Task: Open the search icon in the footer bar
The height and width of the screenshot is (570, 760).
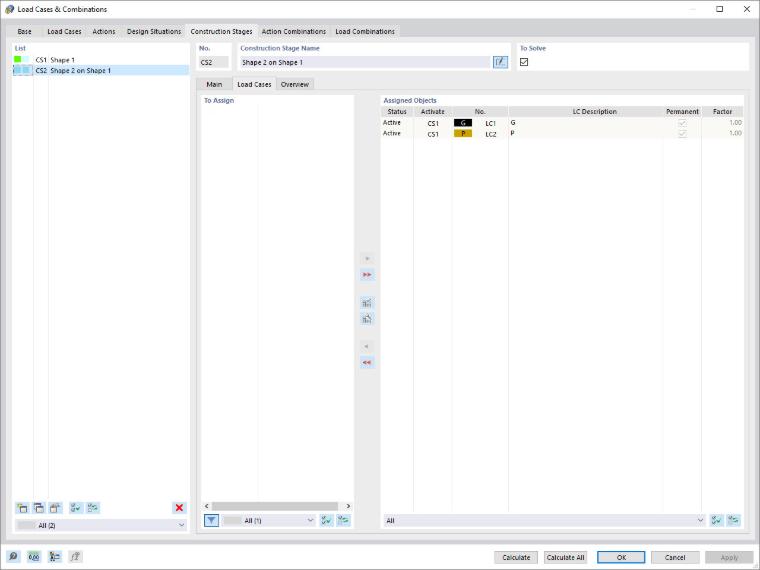Action: tap(13, 556)
